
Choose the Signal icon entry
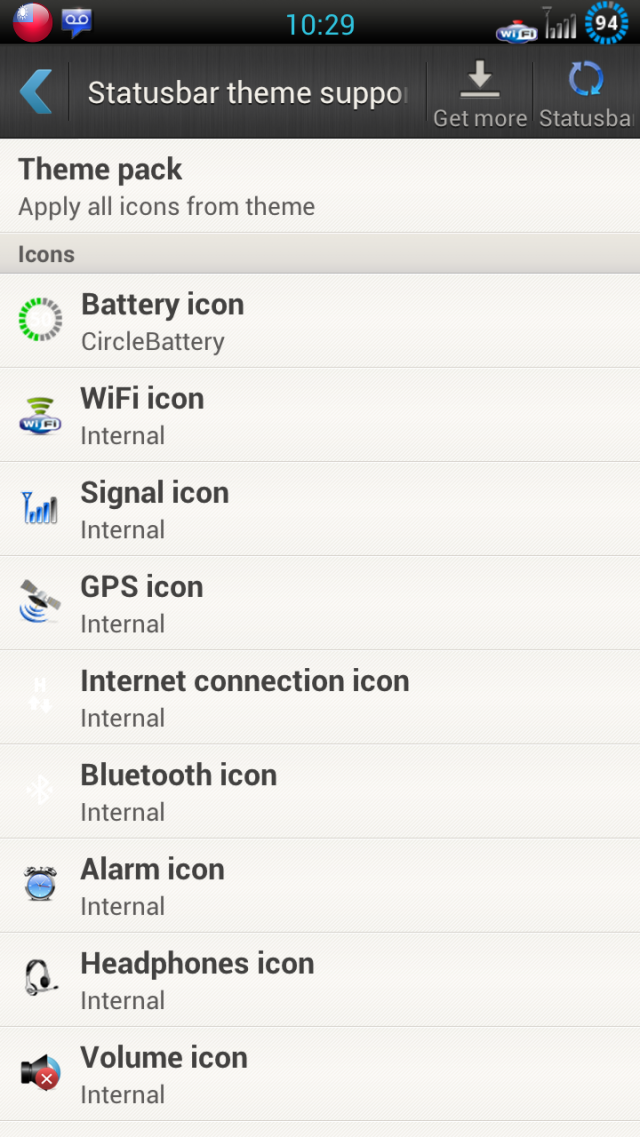320,509
